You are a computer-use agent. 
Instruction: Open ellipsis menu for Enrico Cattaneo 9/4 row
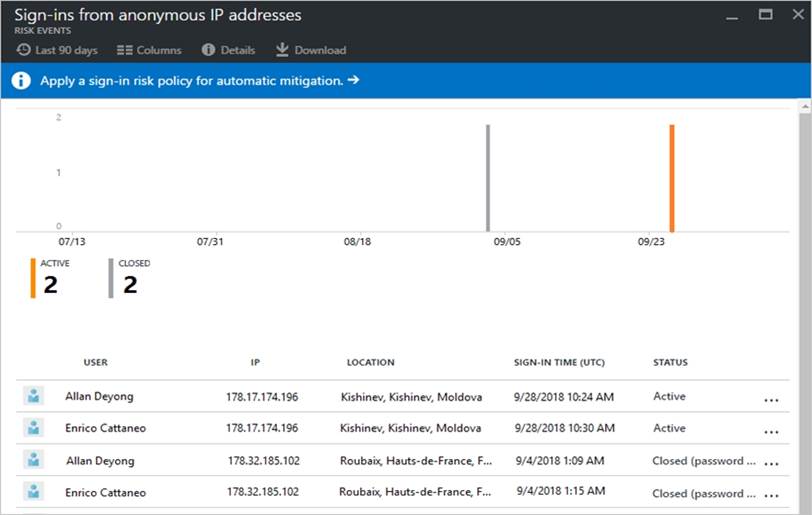pos(770,495)
